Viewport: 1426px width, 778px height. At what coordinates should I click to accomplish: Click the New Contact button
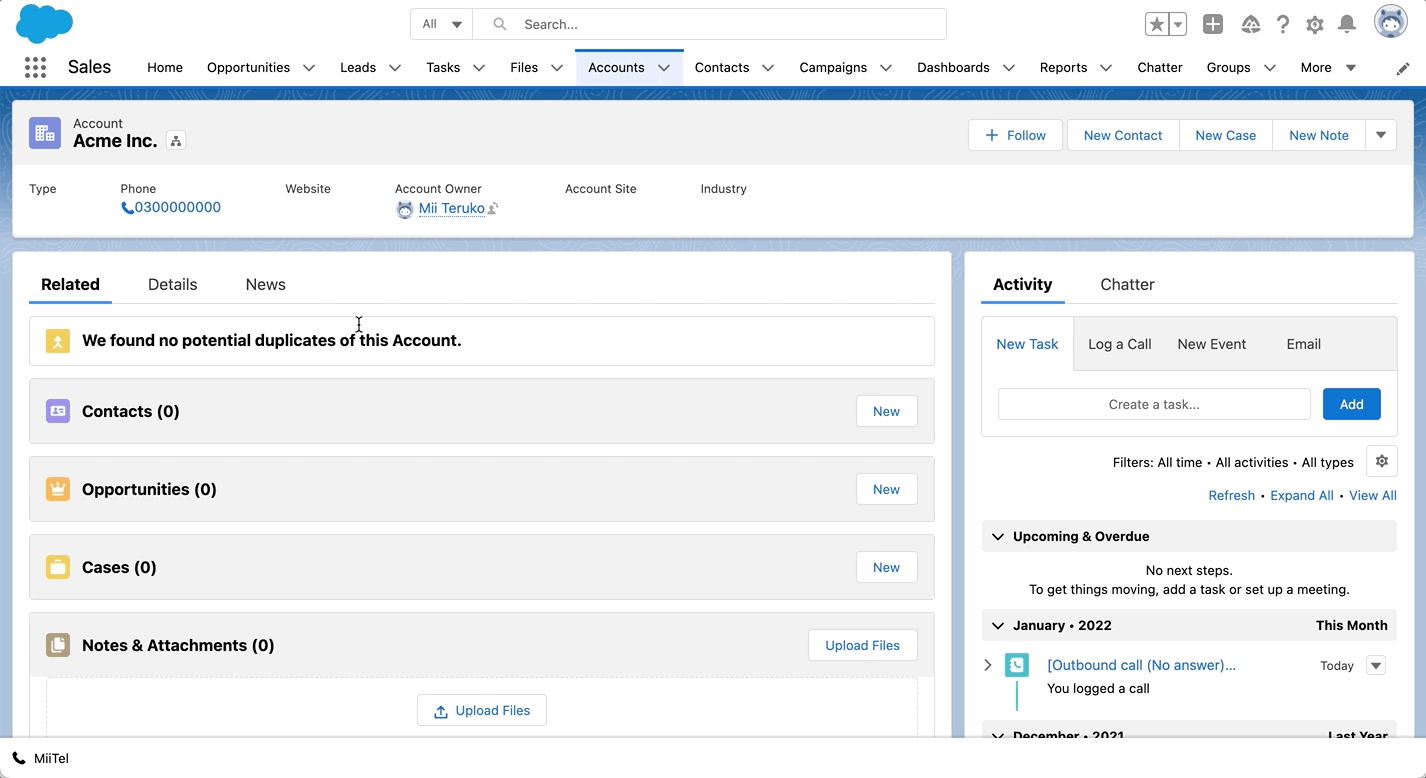point(1123,135)
